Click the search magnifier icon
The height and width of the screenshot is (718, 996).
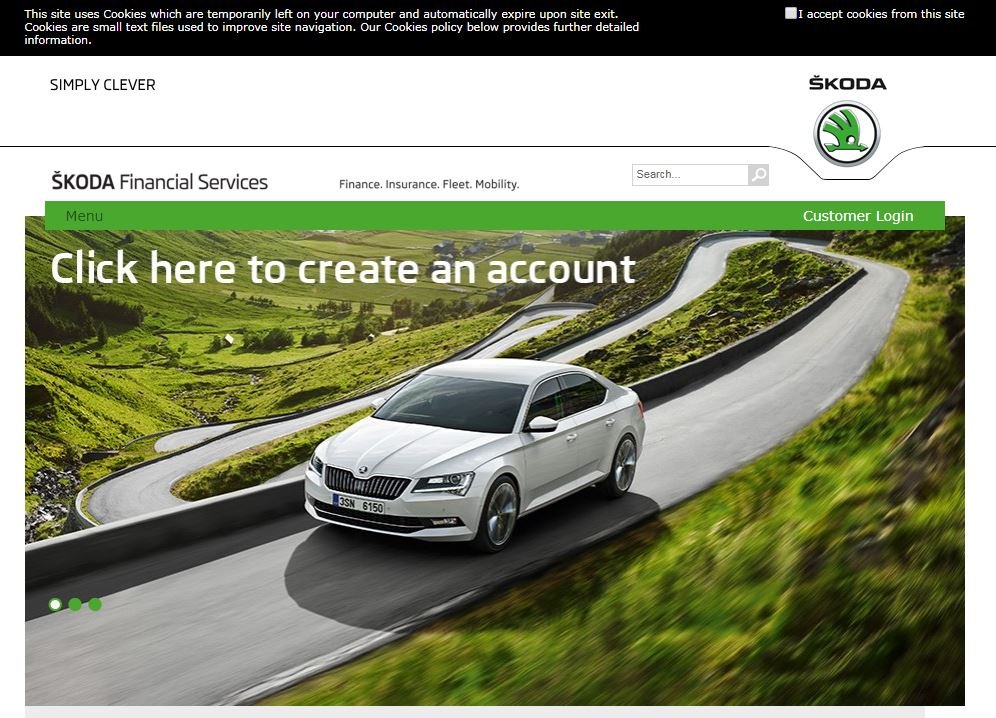coord(758,175)
